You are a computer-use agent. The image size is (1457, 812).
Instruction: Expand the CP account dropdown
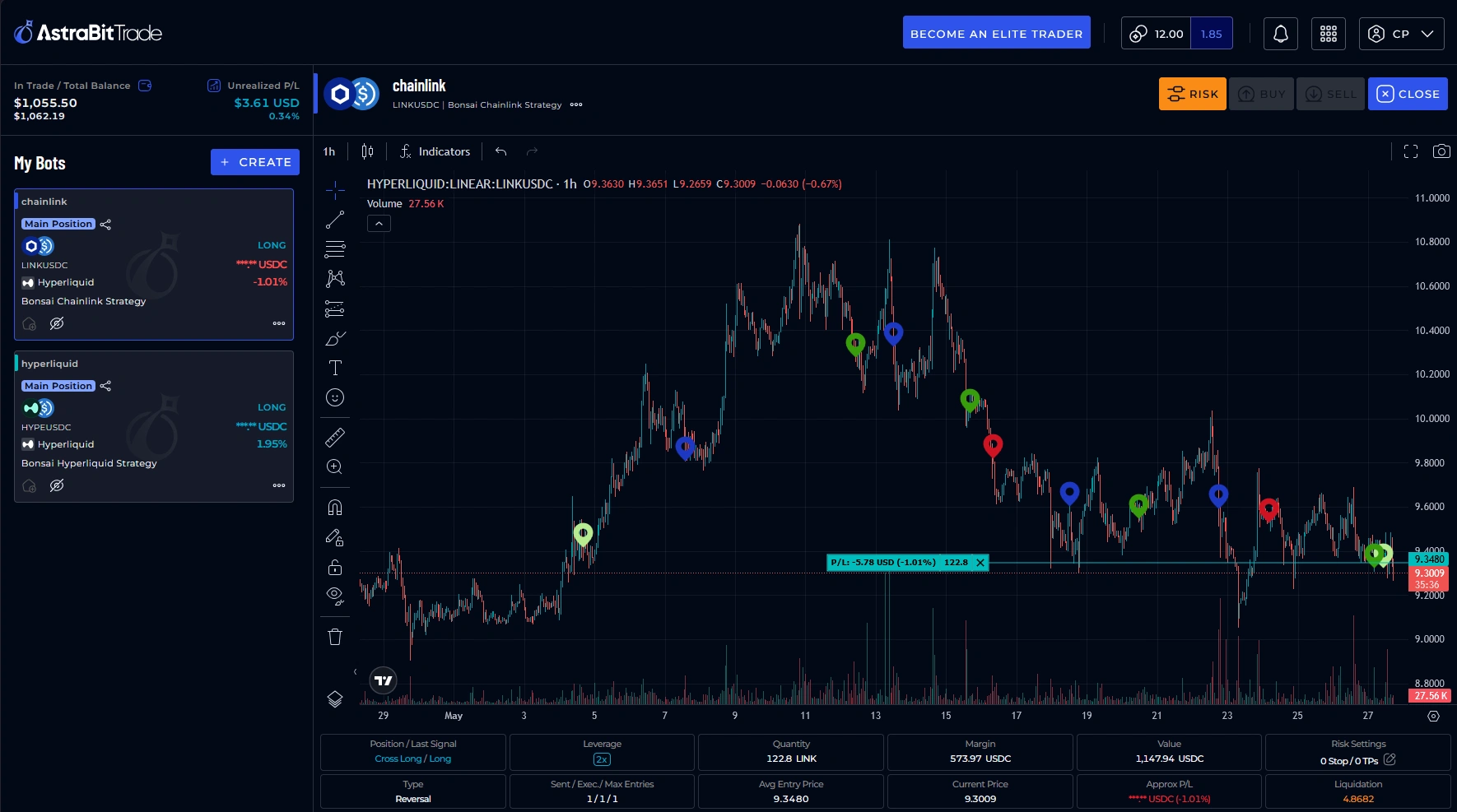(x=1401, y=34)
